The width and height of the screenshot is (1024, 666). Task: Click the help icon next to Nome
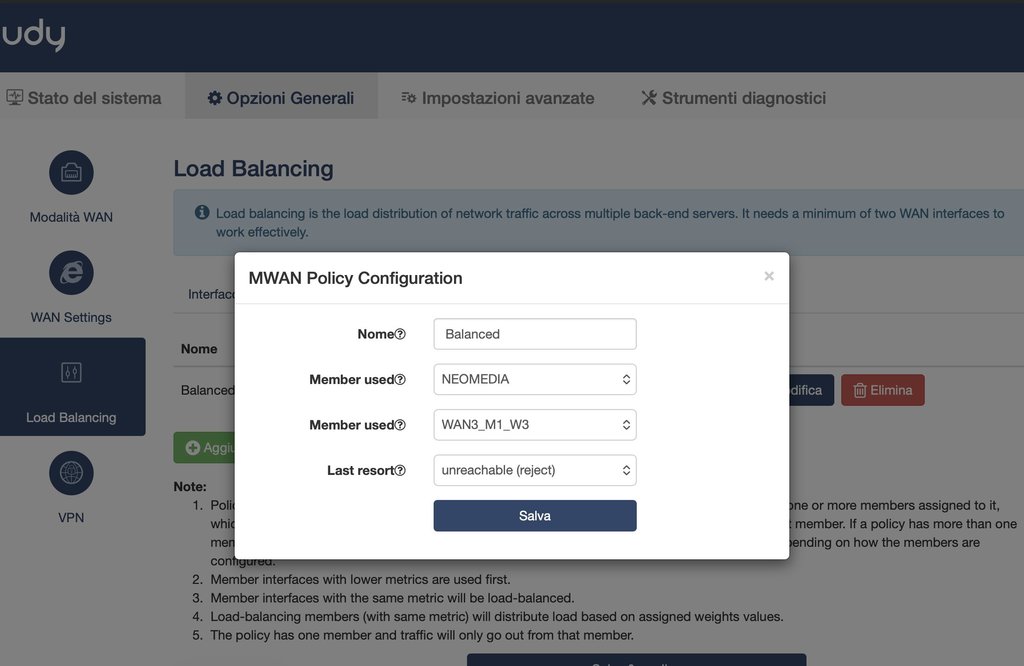(400, 334)
